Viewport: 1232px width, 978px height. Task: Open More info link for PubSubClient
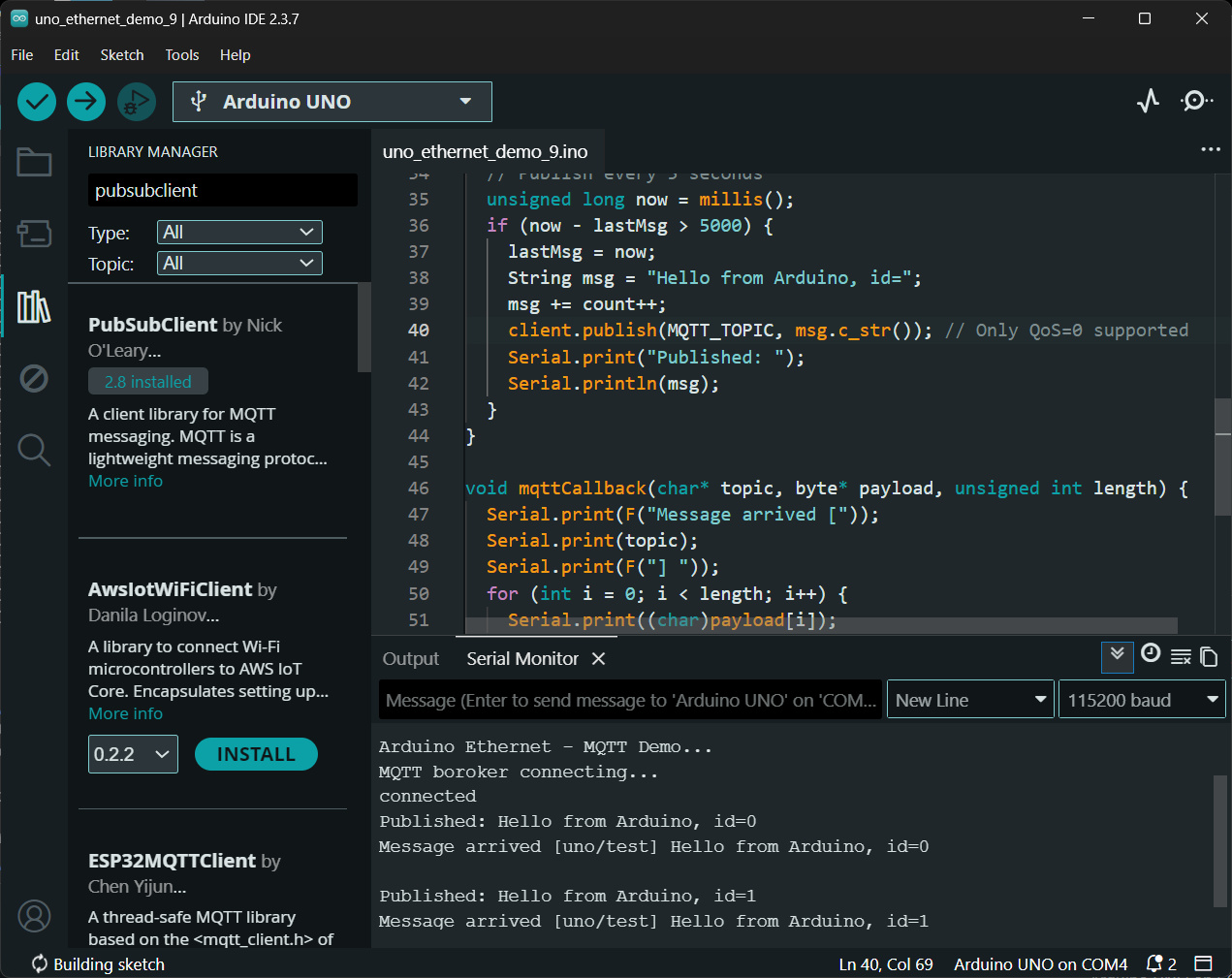pyautogui.click(x=125, y=481)
